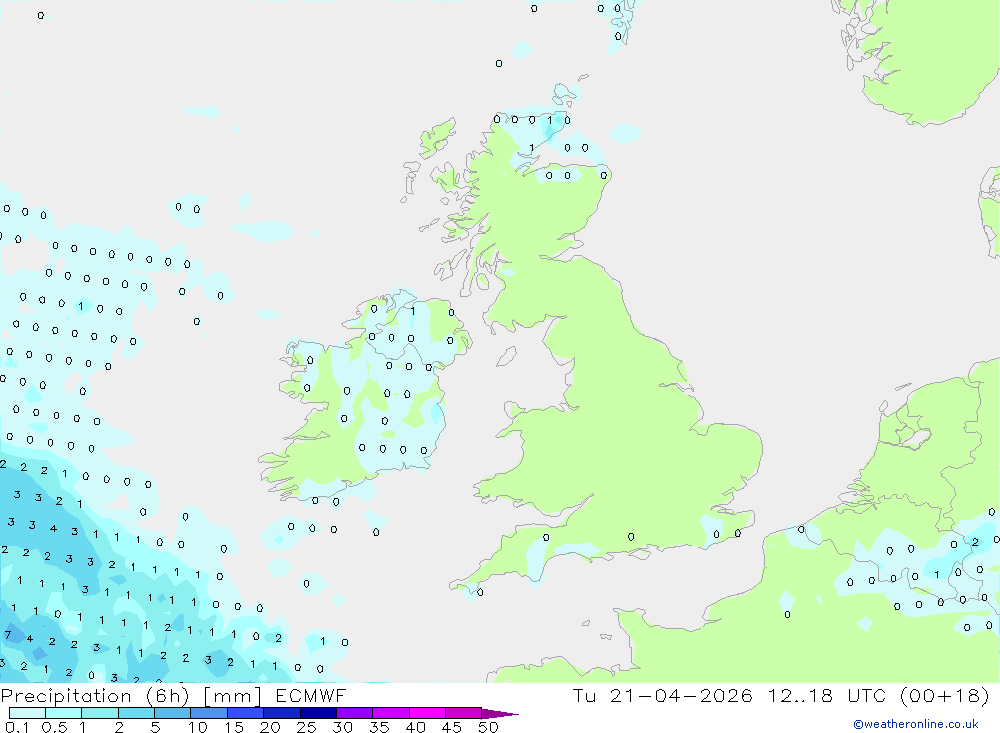This screenshot has height=733, width=1000.
Task: Select the 5–10 mm legend swatch
Action: click(173, 713)
